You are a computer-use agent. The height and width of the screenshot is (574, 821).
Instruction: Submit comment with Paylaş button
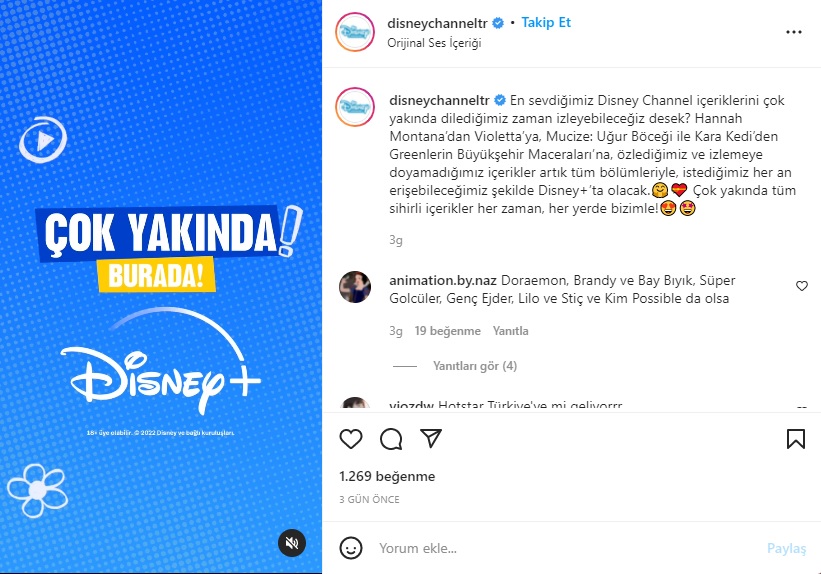[786, 548]
